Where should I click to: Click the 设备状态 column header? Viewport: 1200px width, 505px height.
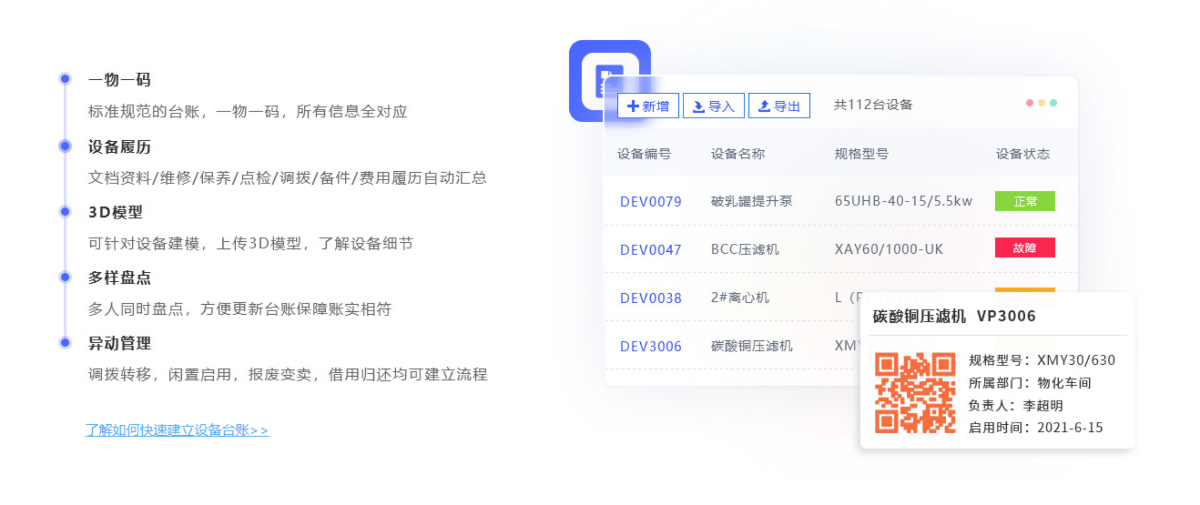(1022, 154)
